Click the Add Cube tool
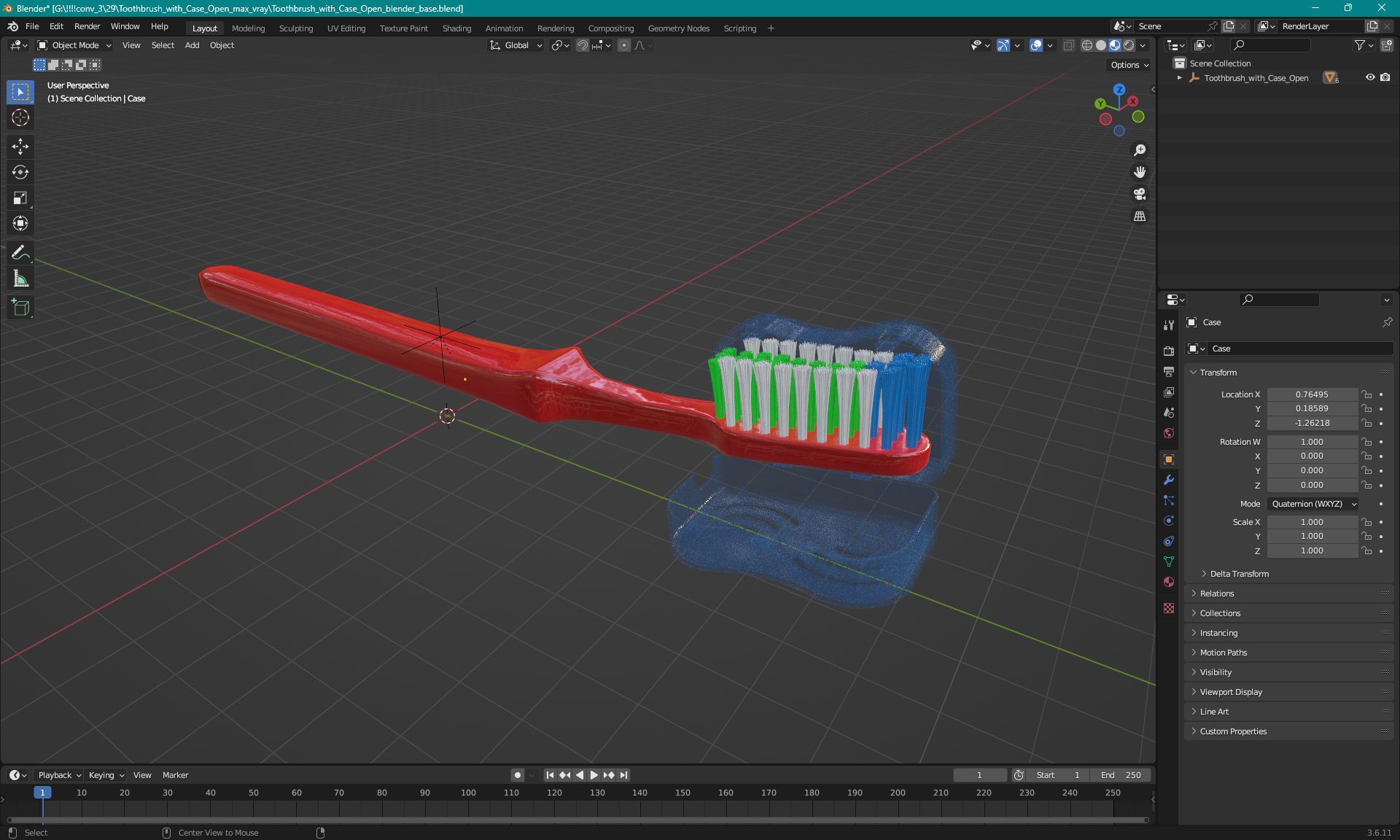 tap(20, 308)
